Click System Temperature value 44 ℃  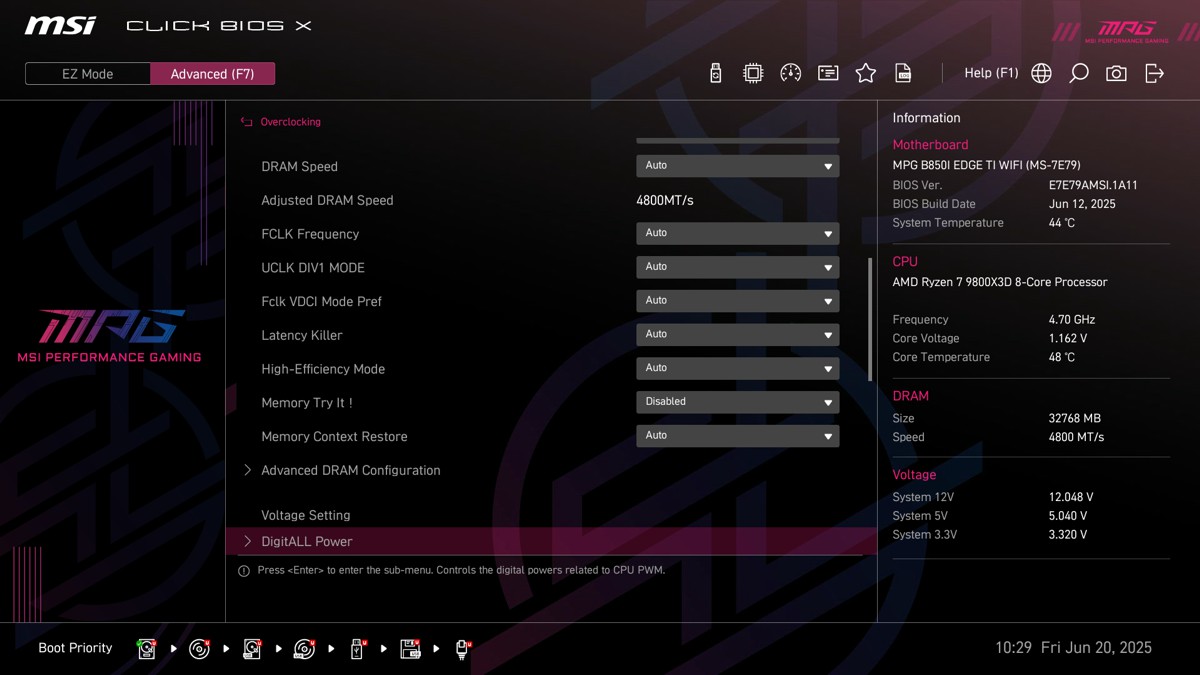1062,223
